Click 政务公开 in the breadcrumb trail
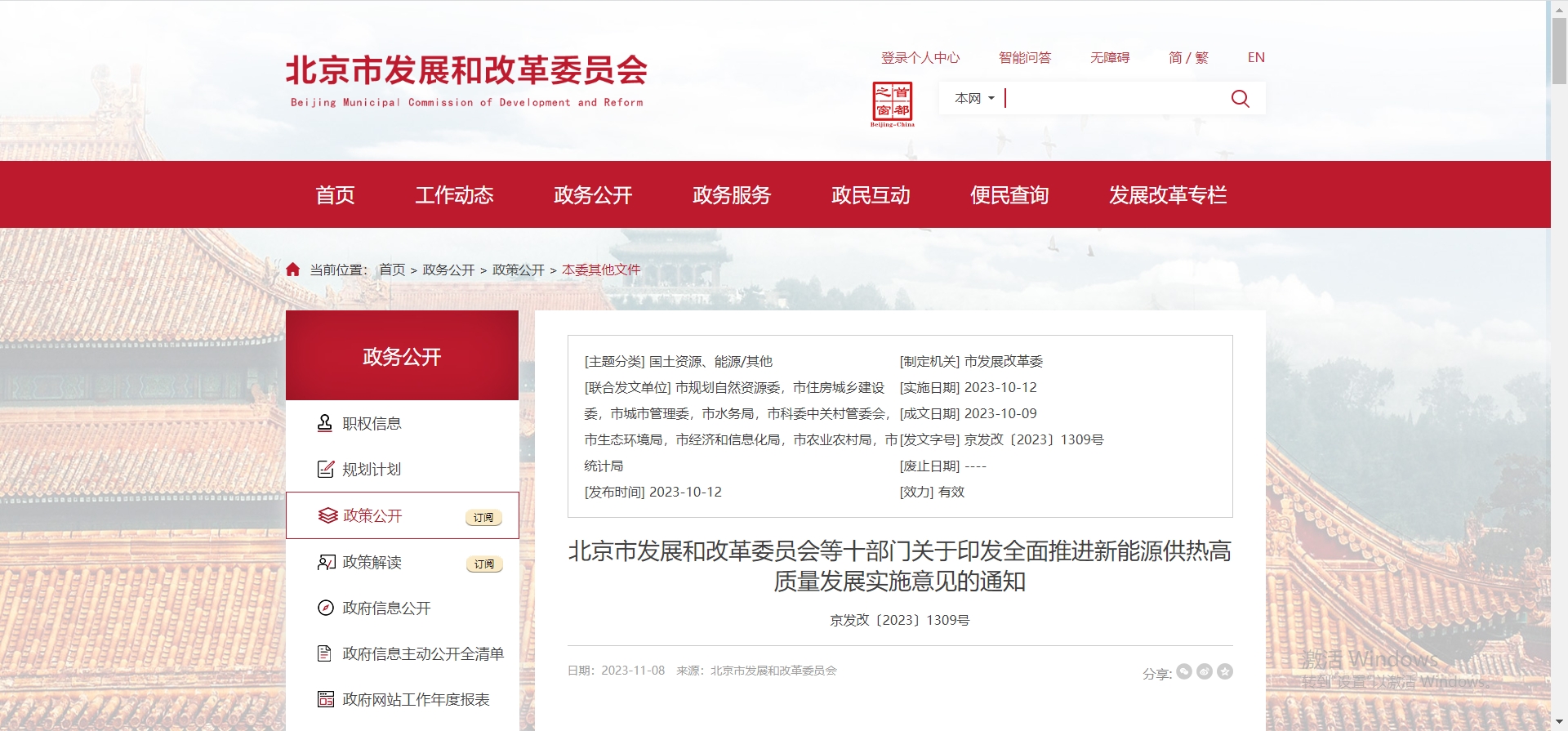Viewport: 1568px width, 731px height. click(448, 270)
